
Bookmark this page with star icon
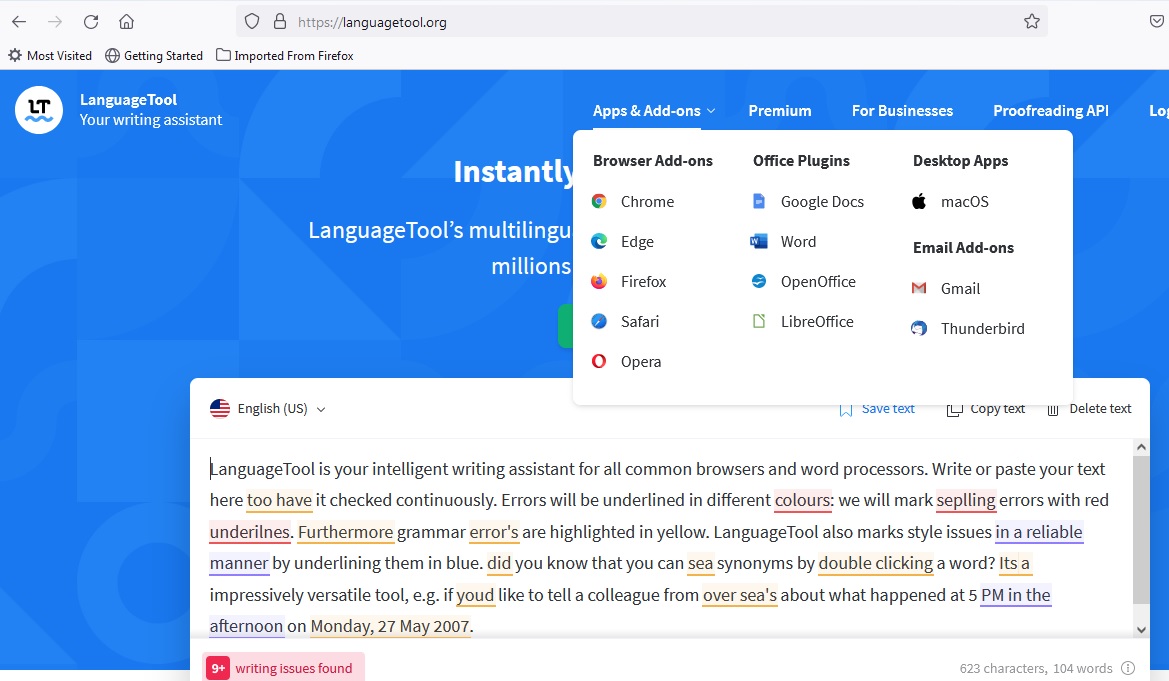(x=1032, y=21)
